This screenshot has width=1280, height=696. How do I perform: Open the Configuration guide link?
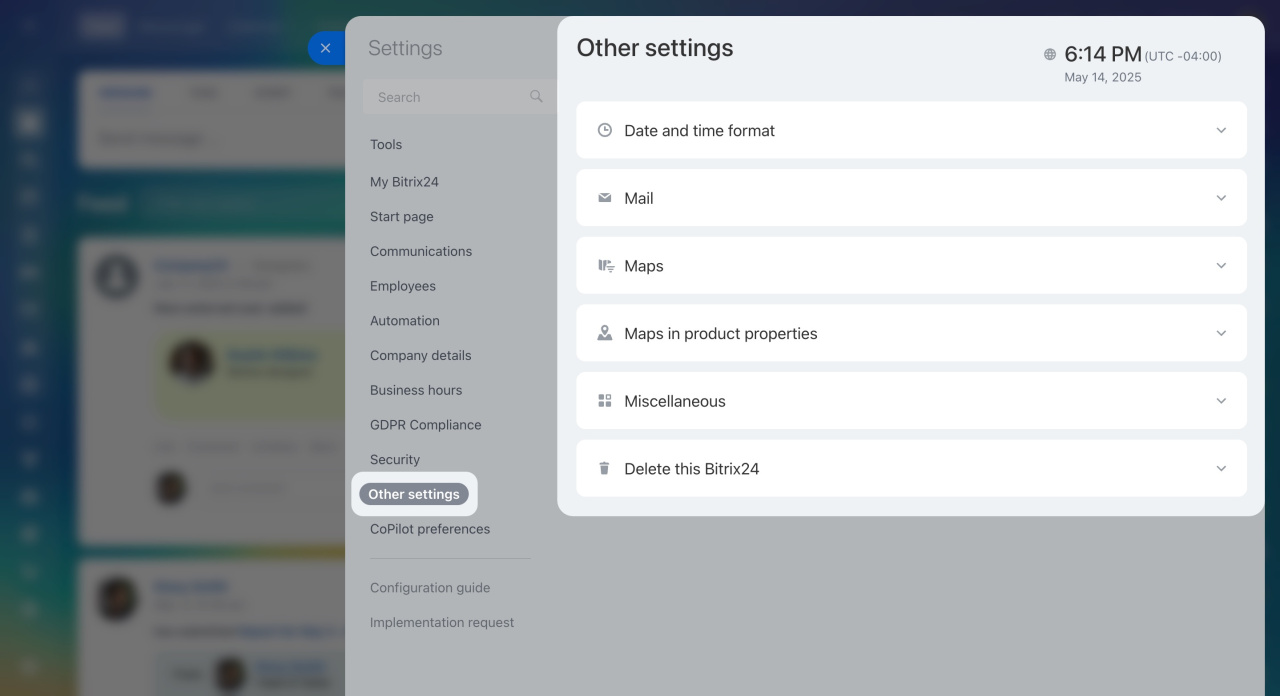[430, 588]
